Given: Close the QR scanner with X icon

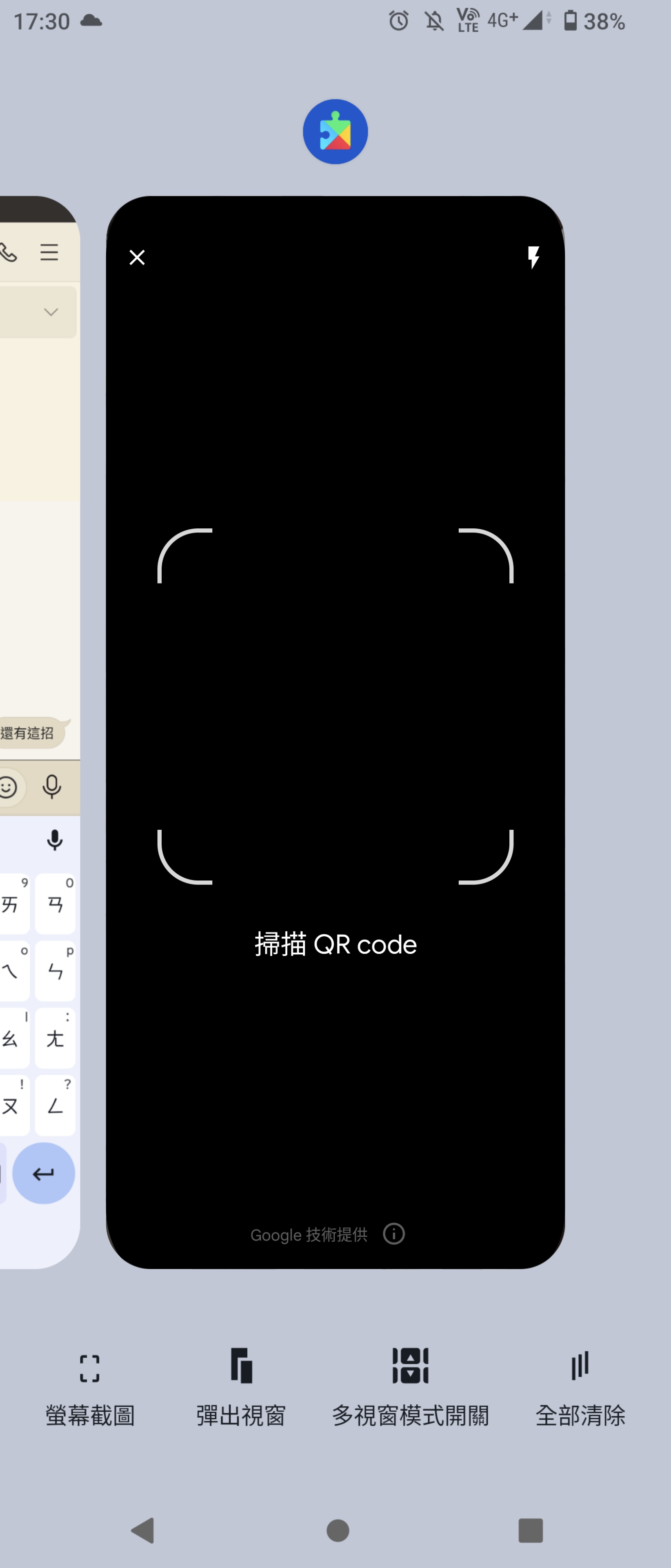Looking at the screenshot, I should (137, 258).
